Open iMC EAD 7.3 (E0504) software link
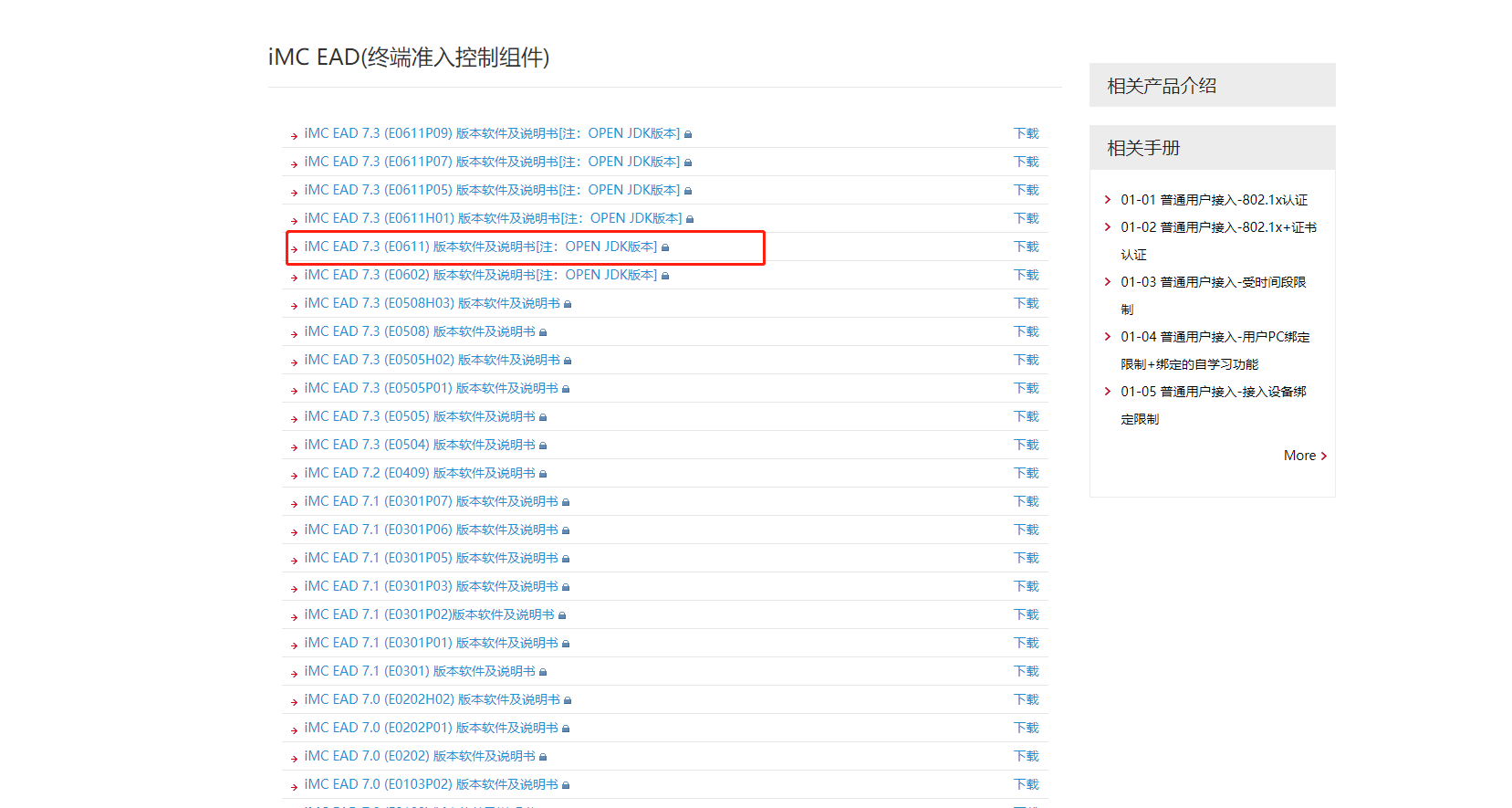 (x=420, y=445)
